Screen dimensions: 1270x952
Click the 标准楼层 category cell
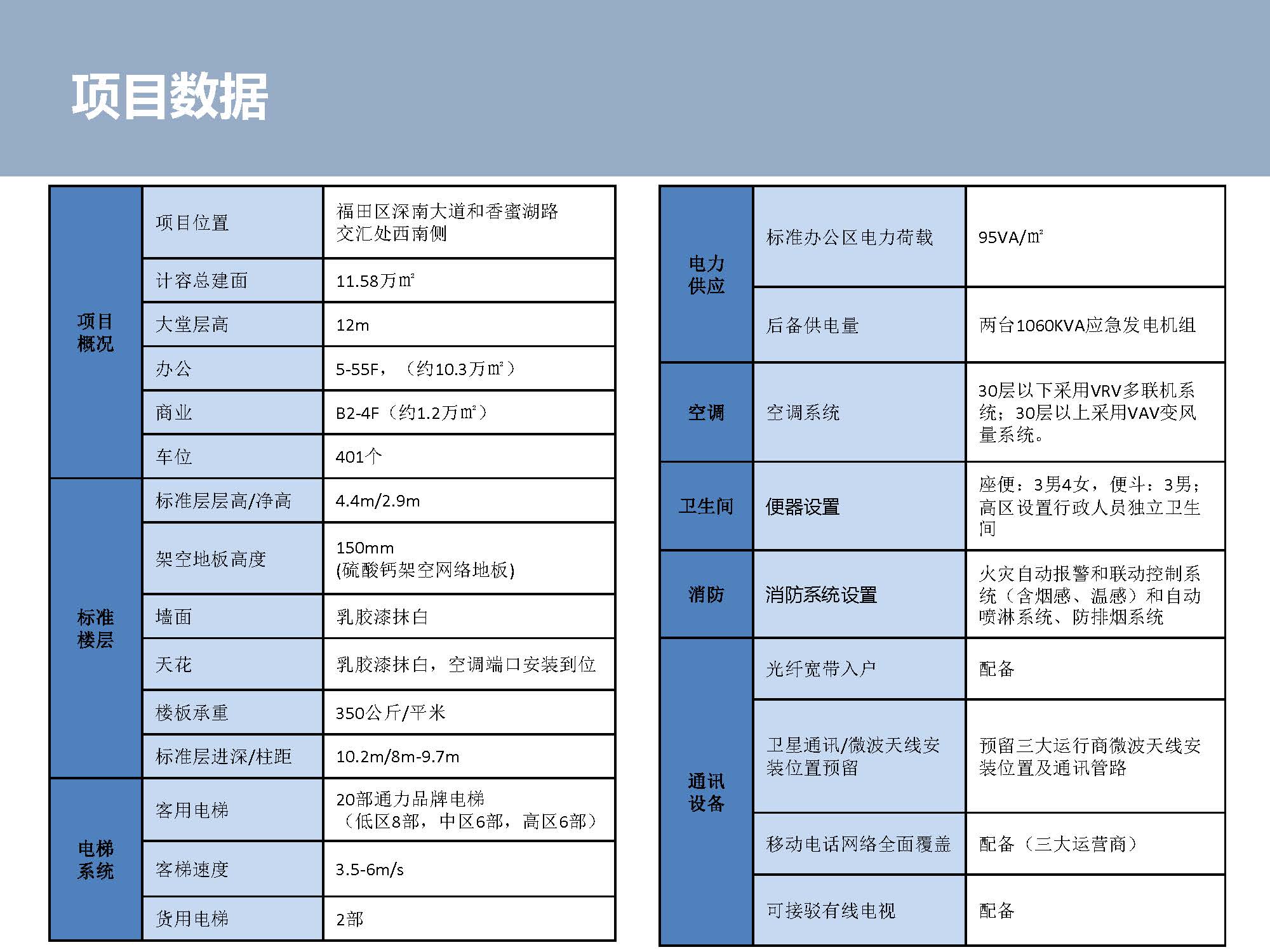pos(95,628)
